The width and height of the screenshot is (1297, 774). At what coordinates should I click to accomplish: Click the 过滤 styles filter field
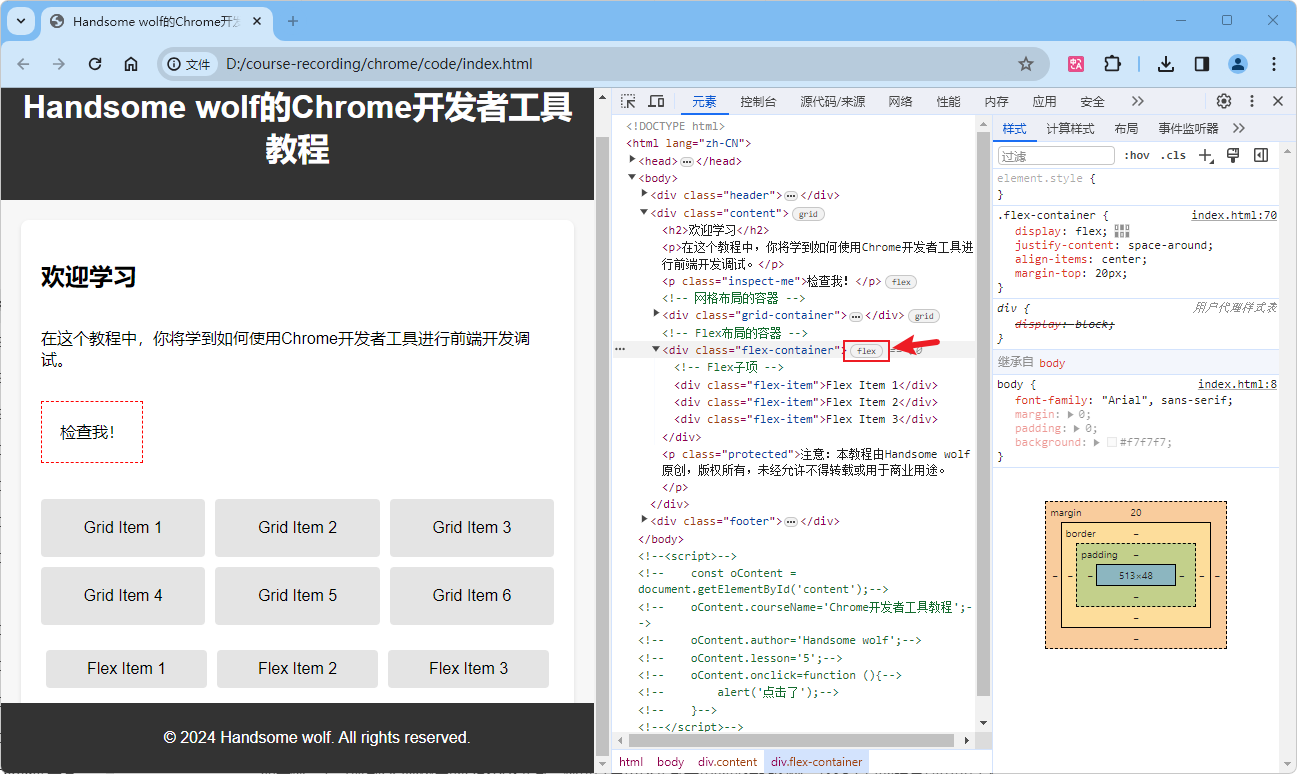(1055, 155)
